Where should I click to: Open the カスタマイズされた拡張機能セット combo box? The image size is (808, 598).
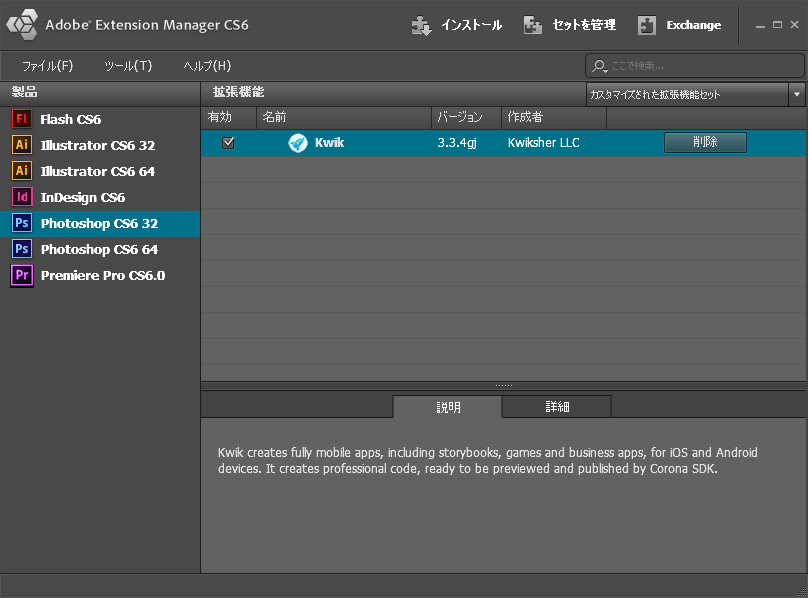[x=695, y=94]
